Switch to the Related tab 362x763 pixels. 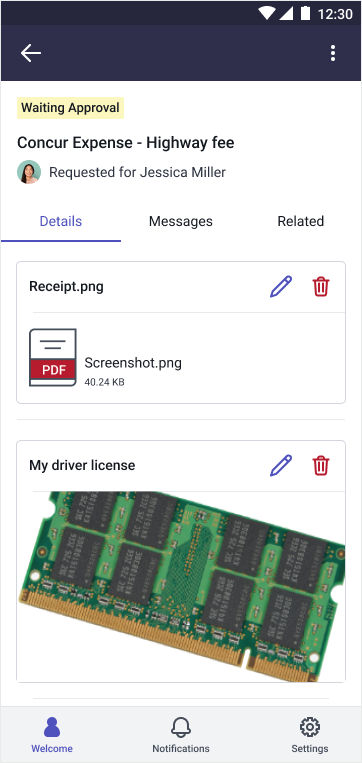tap(301, 221)
